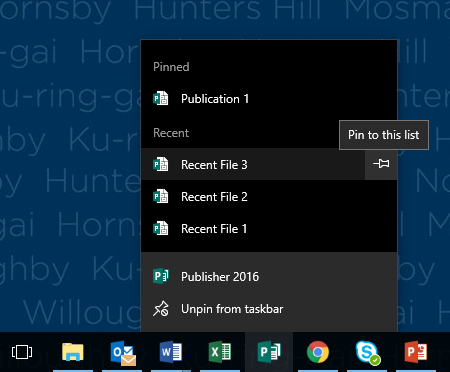Click the Recent File 1 publisher icon
450x372 pixels.
161,229
